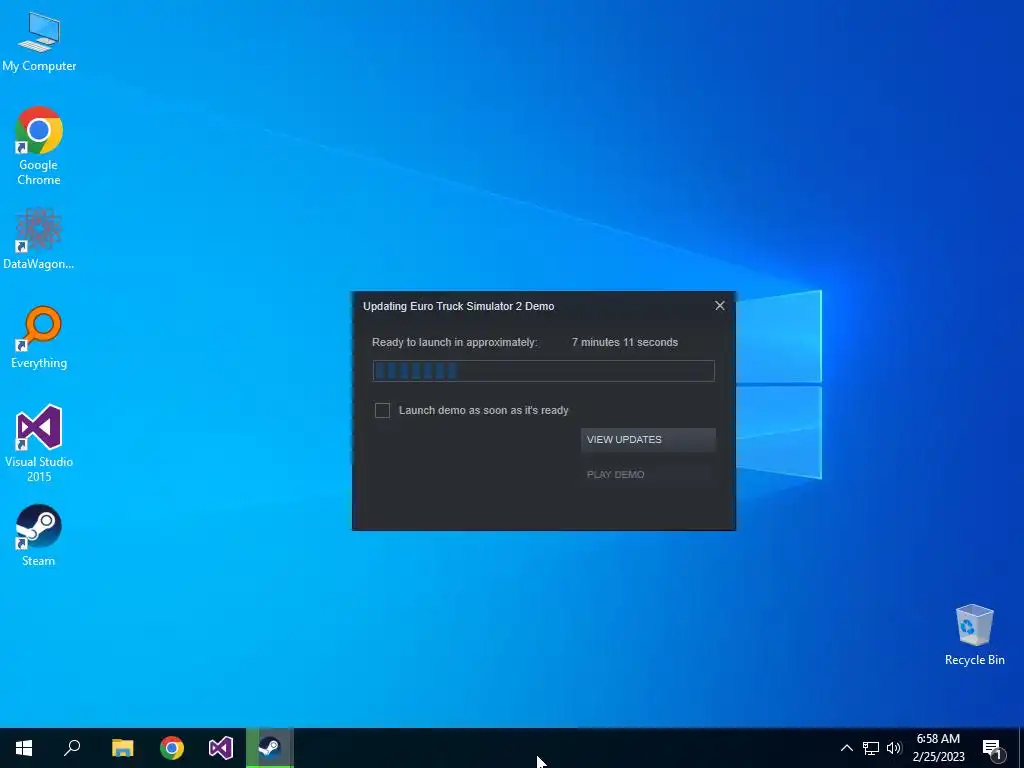This screenshot has height=768, width=1024.
Task: Open the Recycle Bin
Action: [974, 635]
